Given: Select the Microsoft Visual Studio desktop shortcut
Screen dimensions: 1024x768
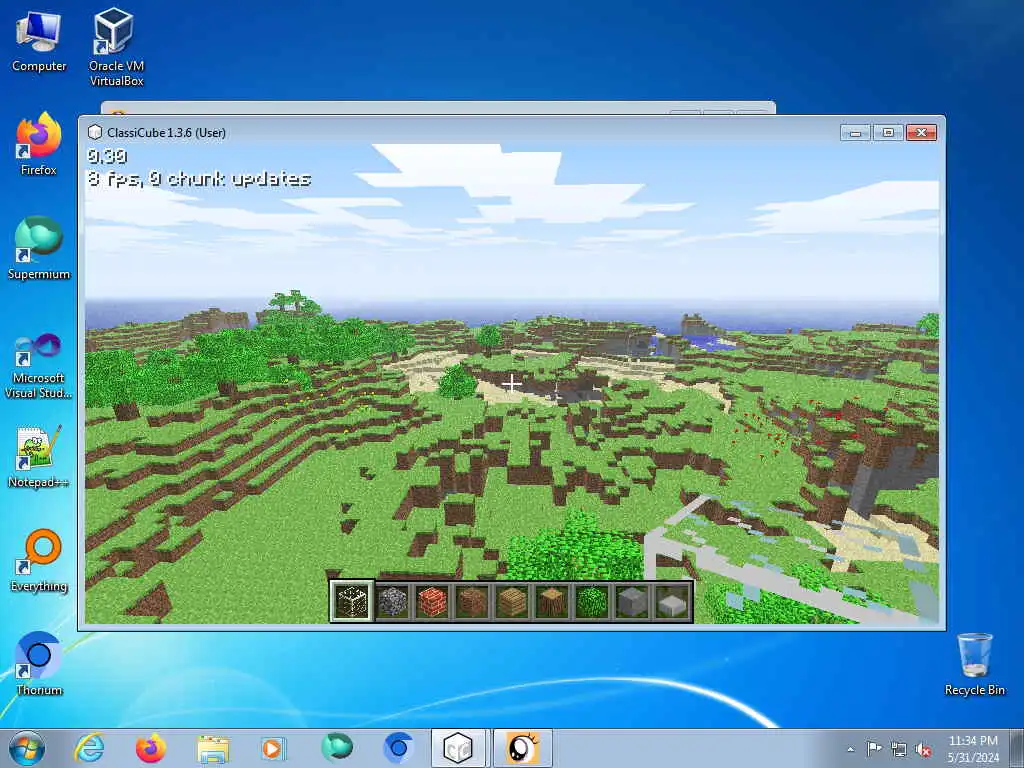Looking at the screenshot, I should (x=39, y=366).
